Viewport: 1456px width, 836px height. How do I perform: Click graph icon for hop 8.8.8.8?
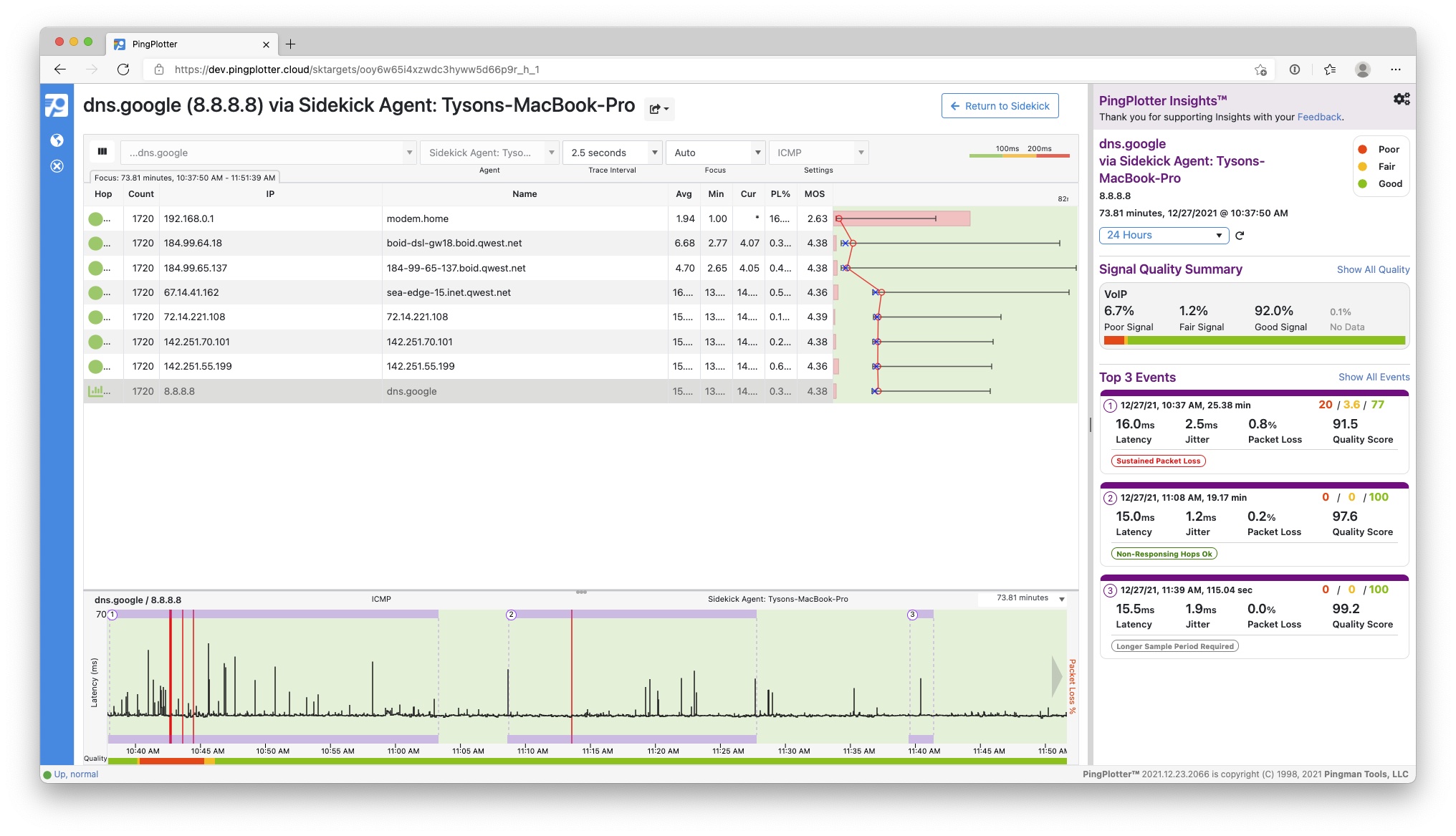coord(95,391)
